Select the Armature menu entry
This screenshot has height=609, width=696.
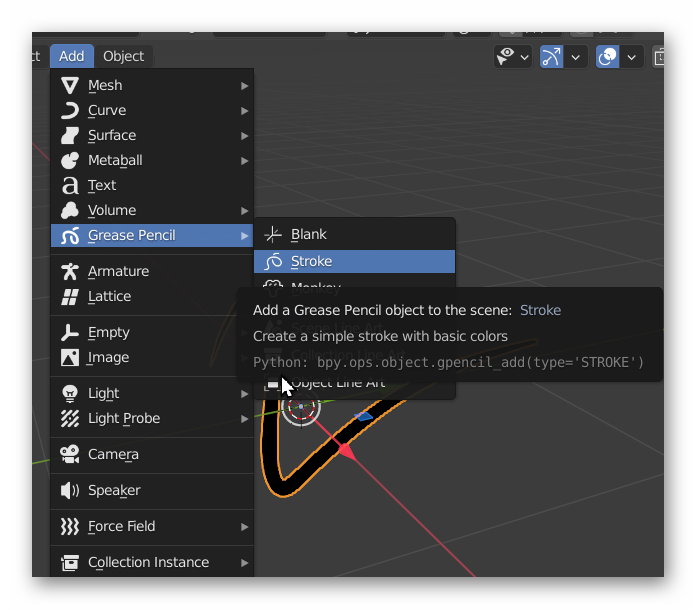click(x=152, y=271)
